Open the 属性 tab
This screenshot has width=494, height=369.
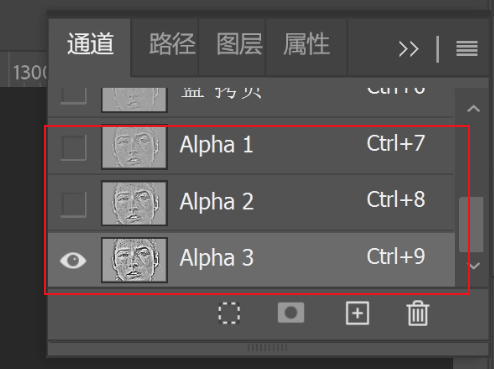(x=307, y=44)
